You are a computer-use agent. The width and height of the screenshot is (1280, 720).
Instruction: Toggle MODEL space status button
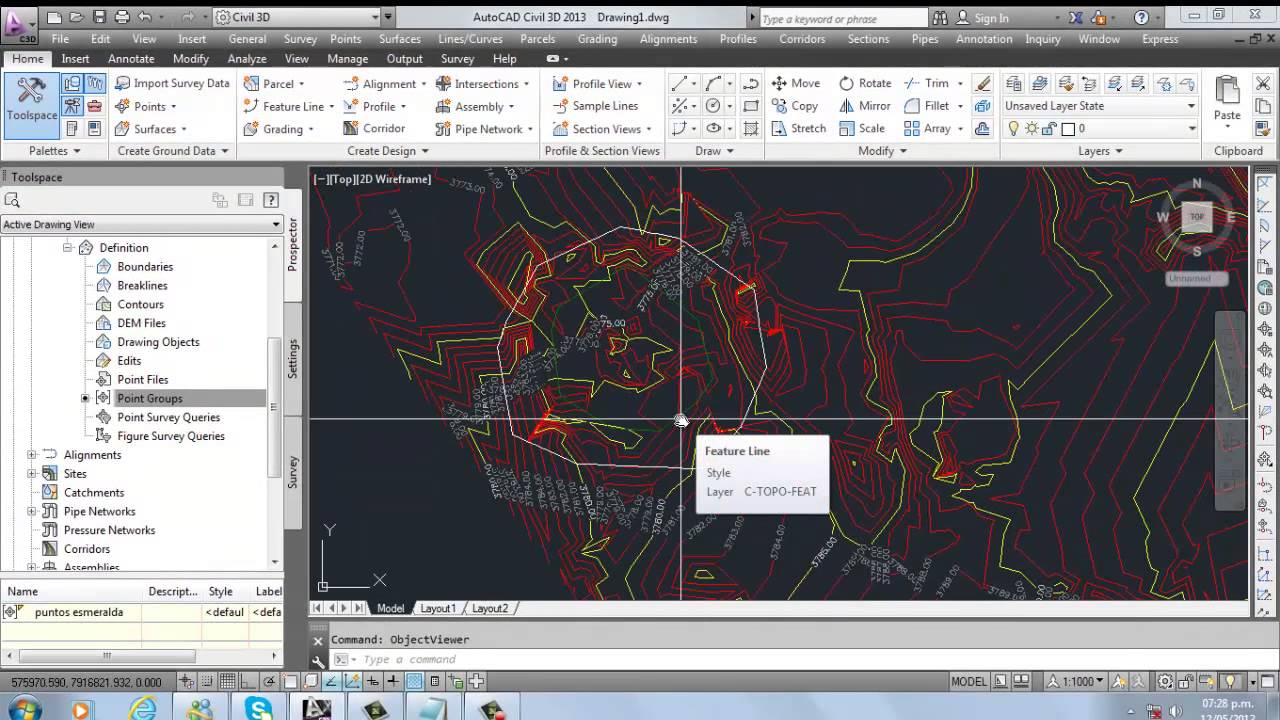(968, 681)
